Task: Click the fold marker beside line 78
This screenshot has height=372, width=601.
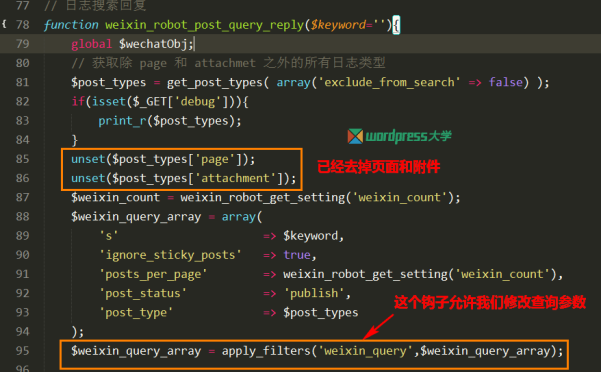Action: [x=4, y=25]
